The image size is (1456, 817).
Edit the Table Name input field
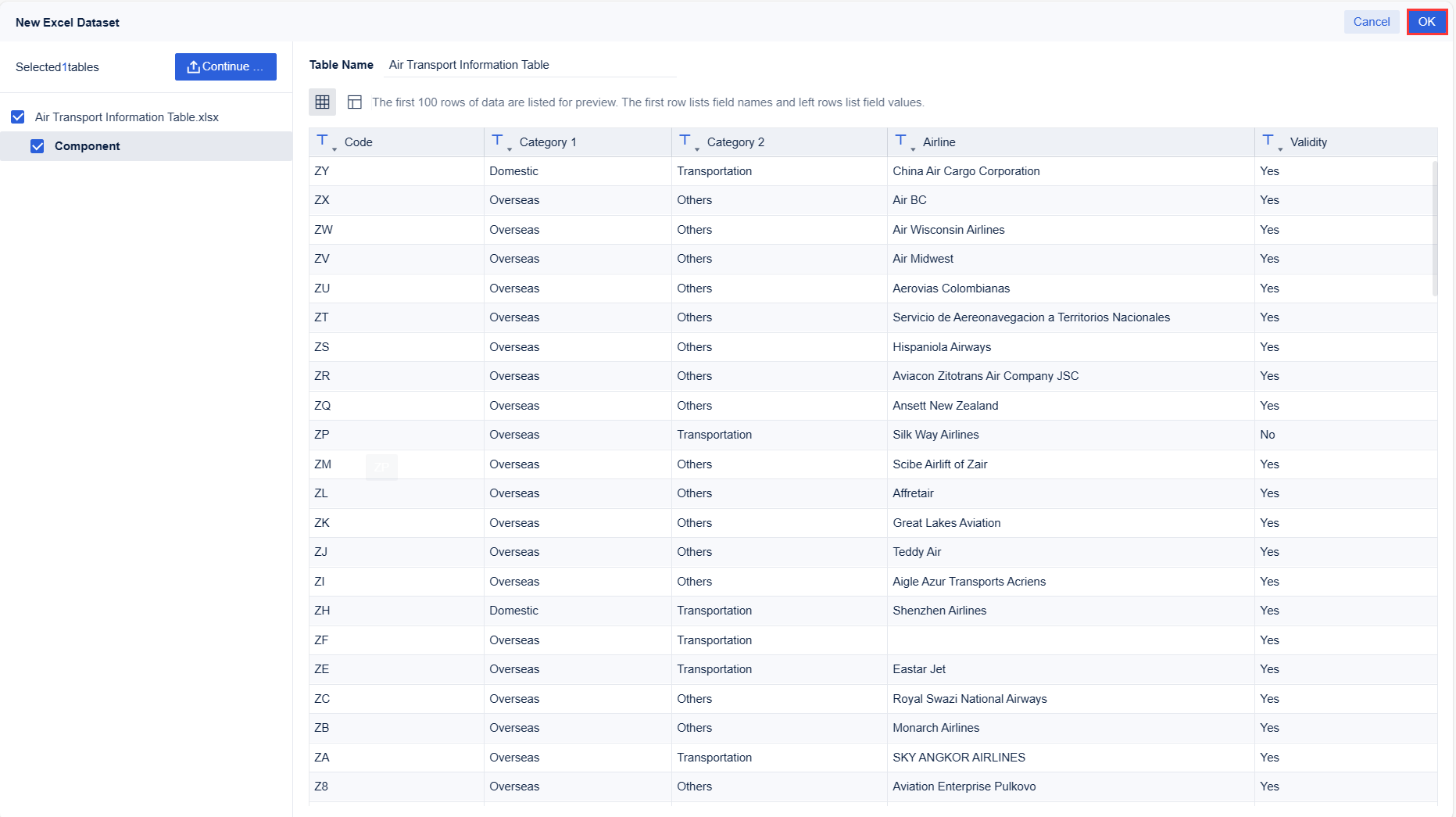pyautogui.click(x=531, y=65)
